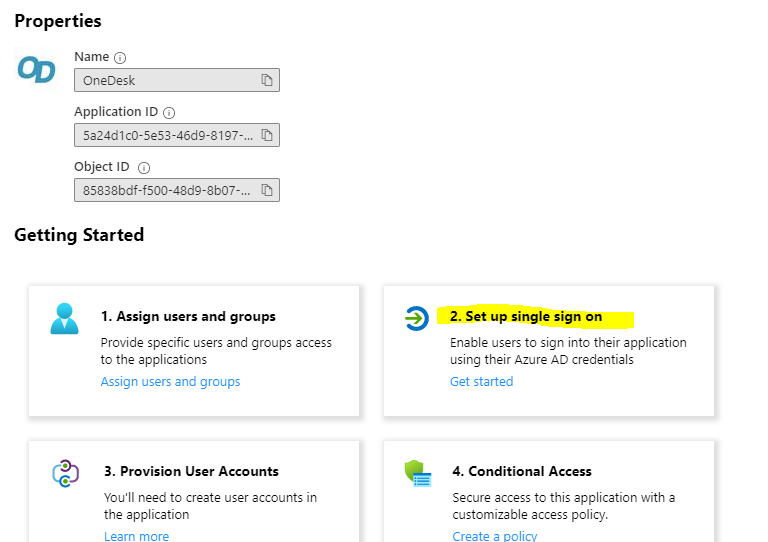Show info tooltip next to Name
This screenshot has height=542, width=768.
point(121,58)
